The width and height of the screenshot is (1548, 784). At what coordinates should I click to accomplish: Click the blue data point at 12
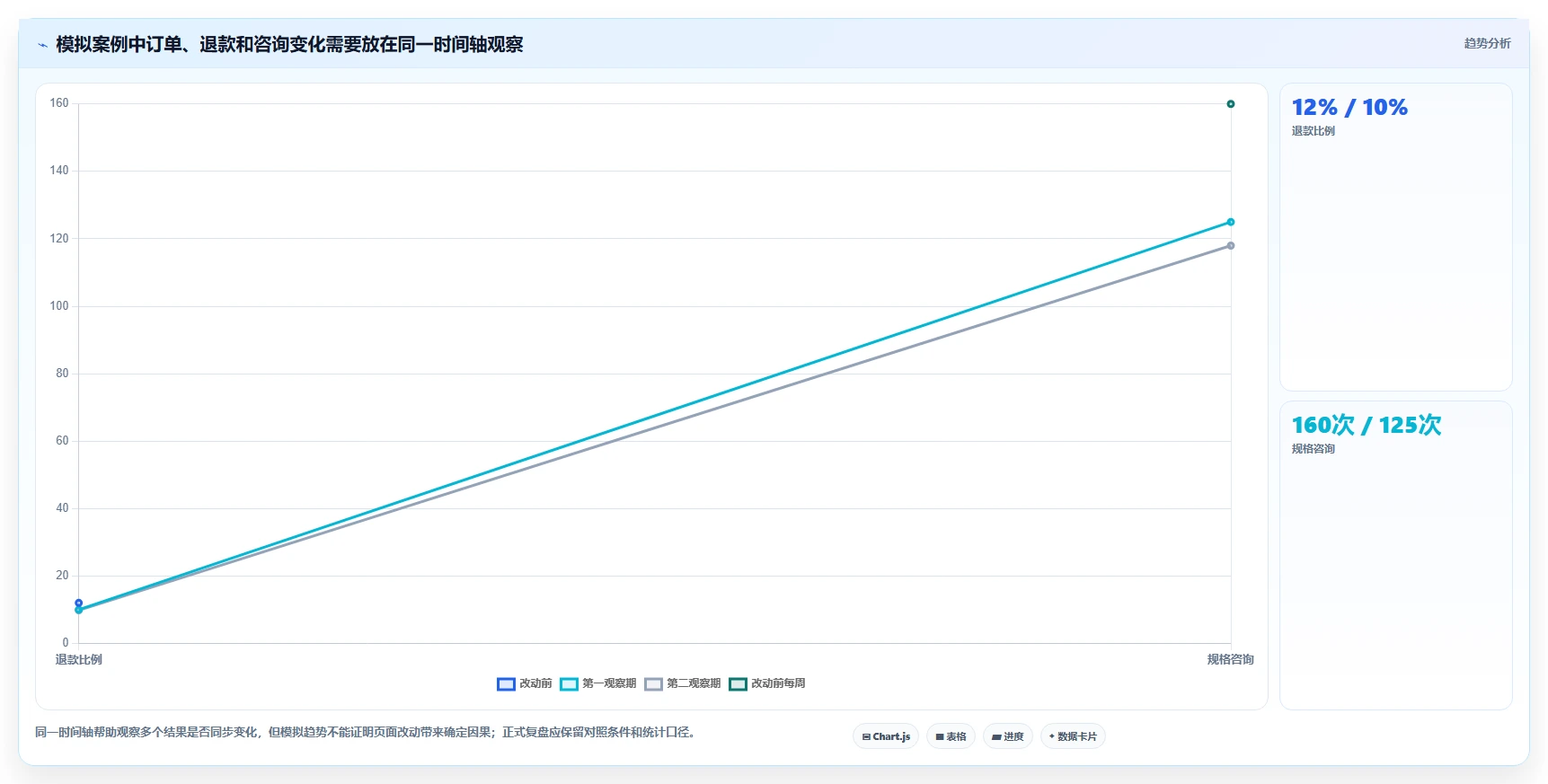(x=79, y=603)
